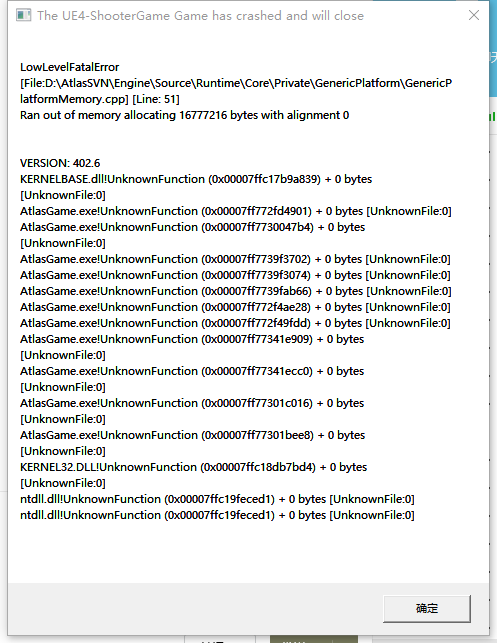Image resolution: width=497 pixels, height=643 pixels.
Task: Click the 确定 confirmation button
Action: tap(426, 608)
